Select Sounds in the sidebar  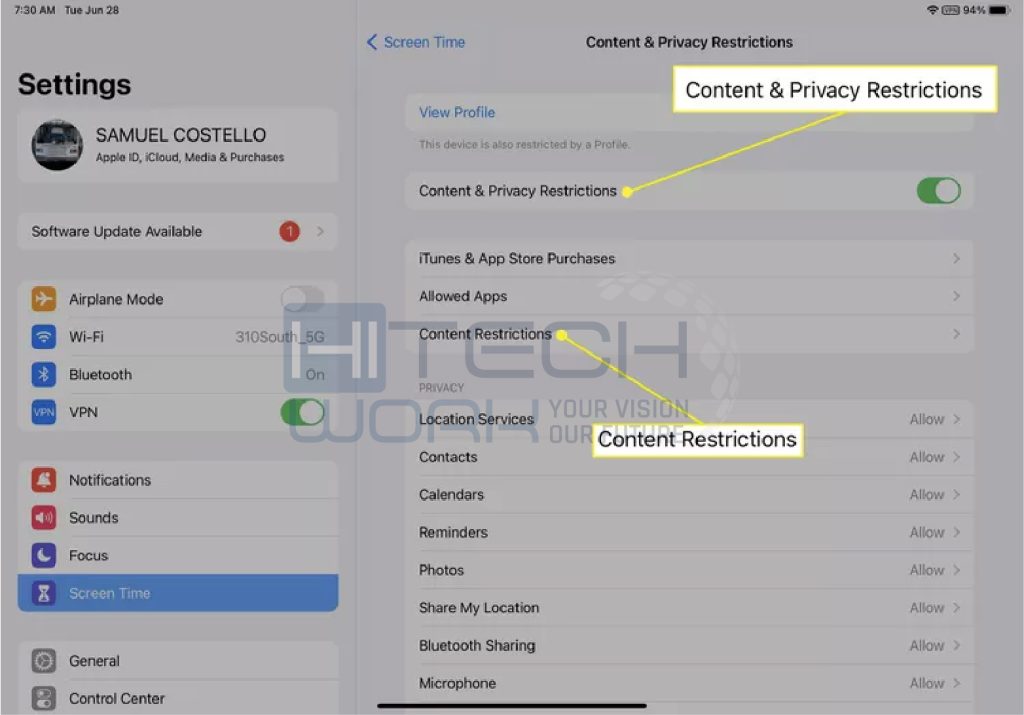[178, 518]
